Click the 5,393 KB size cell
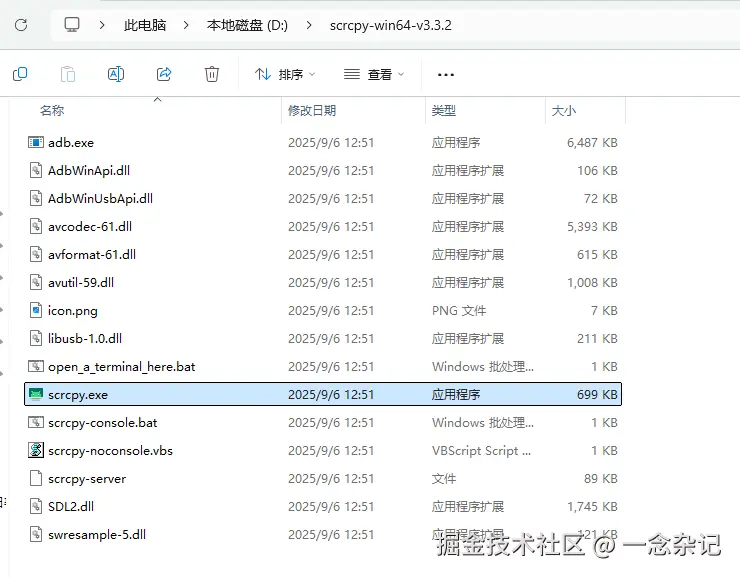The height and width of the screenshot is (577, 740). pos(592,226)
